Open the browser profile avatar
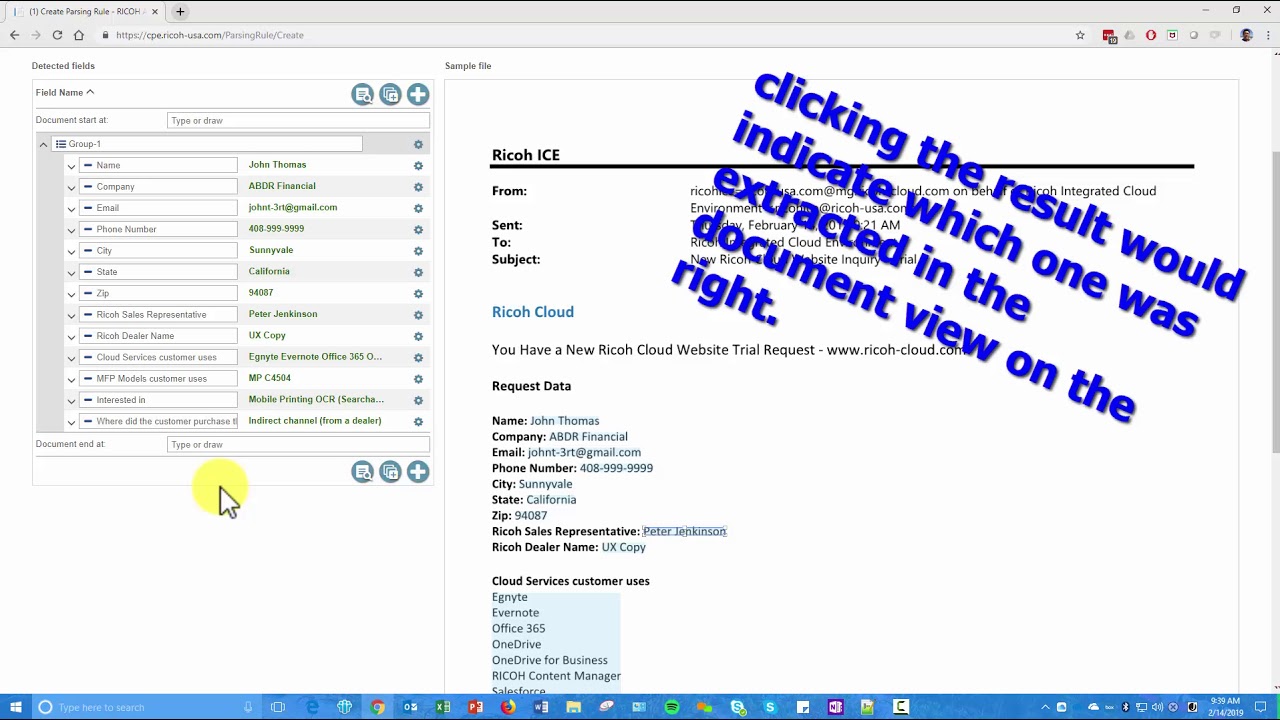Viewport: 1280px width, 720px height. tap(1246, 35)
